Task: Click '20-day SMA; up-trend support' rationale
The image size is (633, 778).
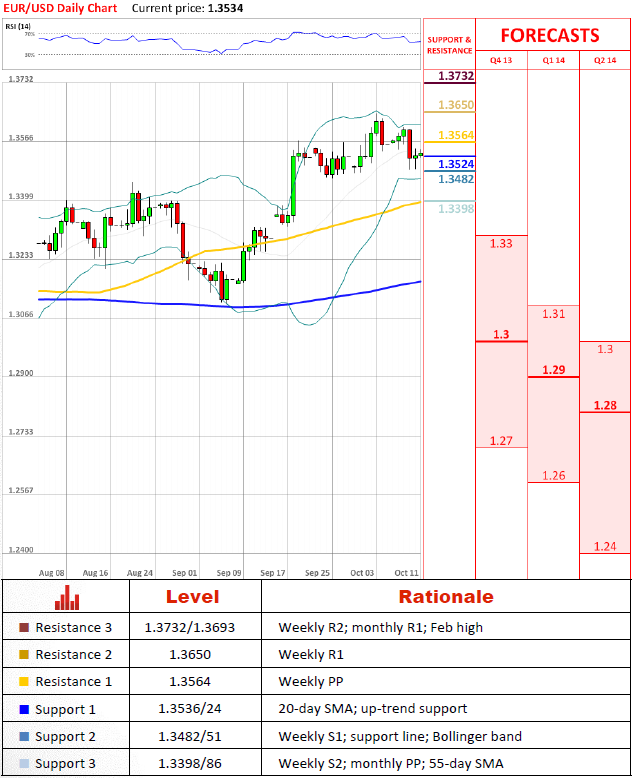Action: tap(373, 709)
